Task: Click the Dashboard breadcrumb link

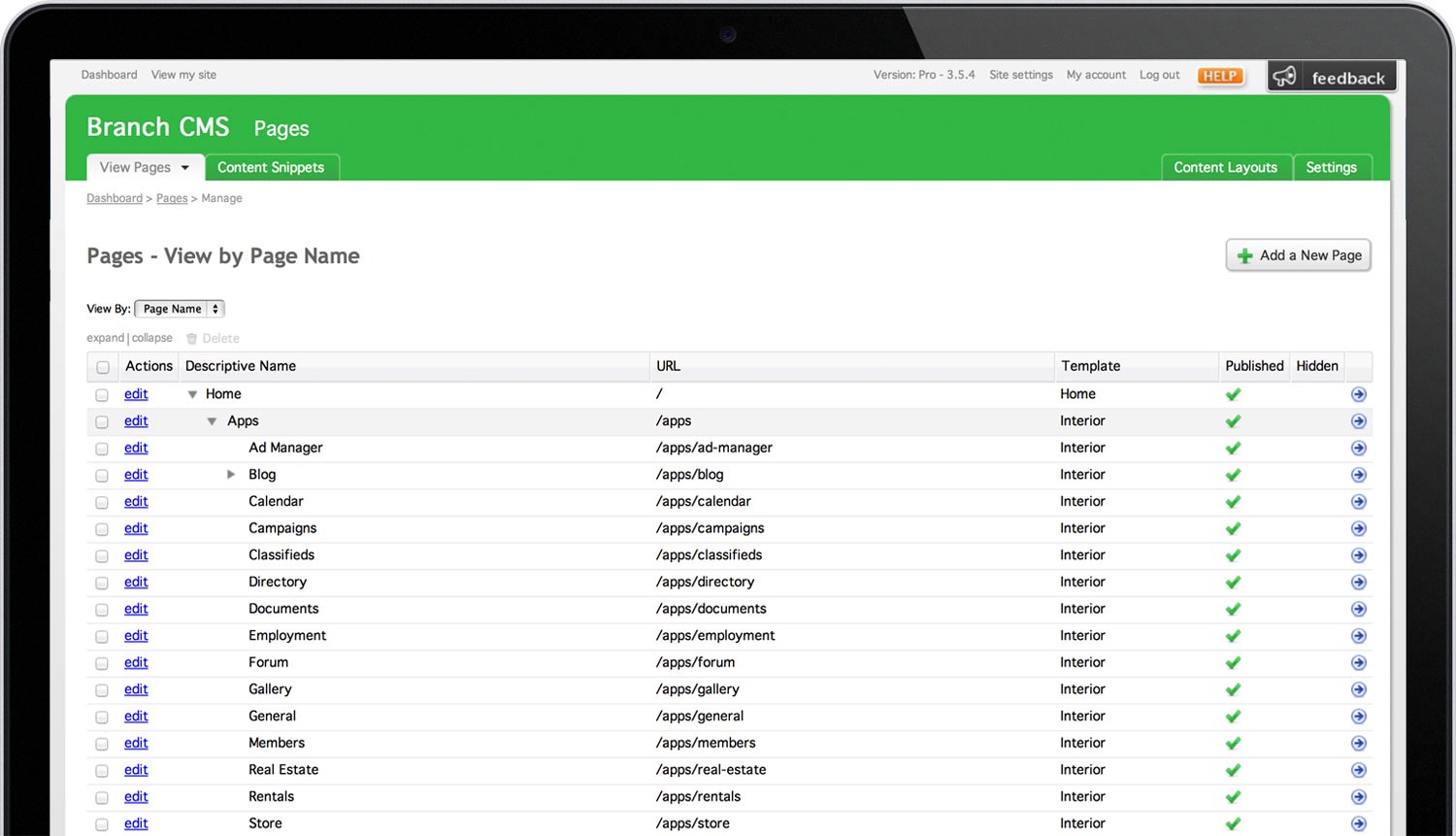Action: pos(115,198)
